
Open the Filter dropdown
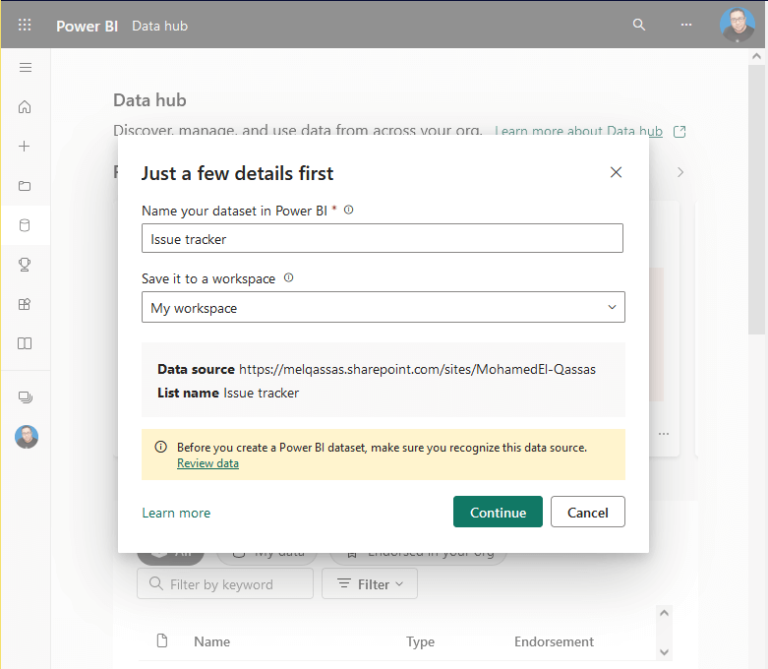[x=370, y=584]
